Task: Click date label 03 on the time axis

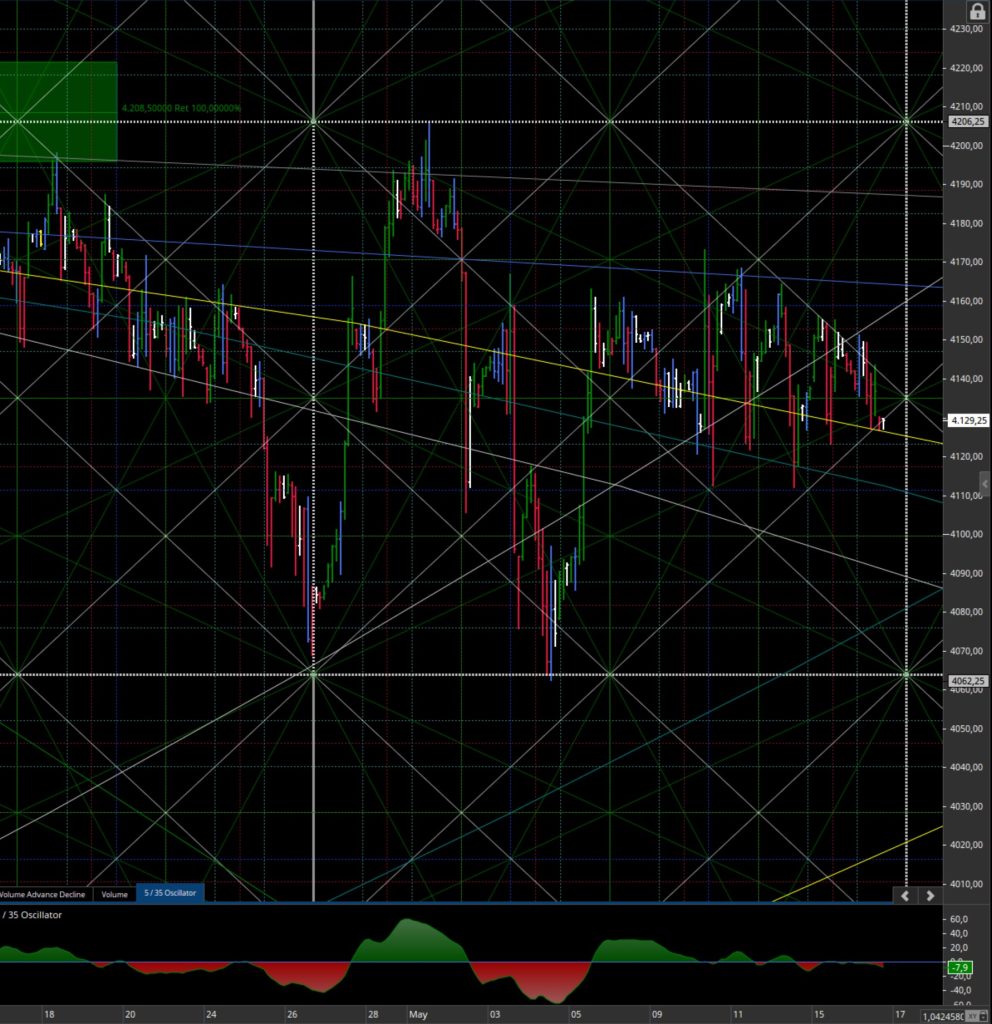Action: [x=494, y=1014]
